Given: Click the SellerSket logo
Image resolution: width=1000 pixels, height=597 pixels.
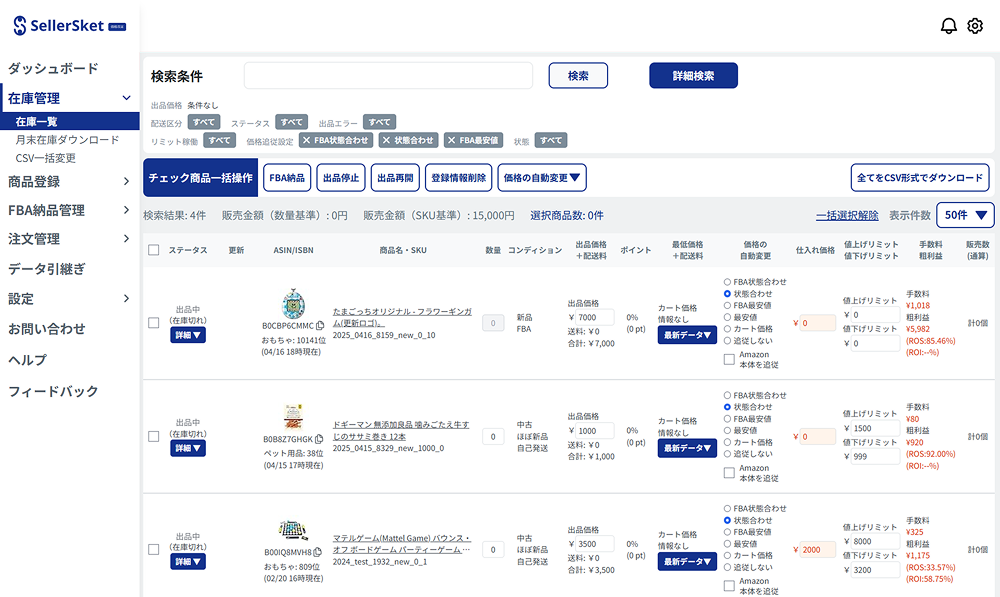Looking at the screenshot, I should click(67, 24).
